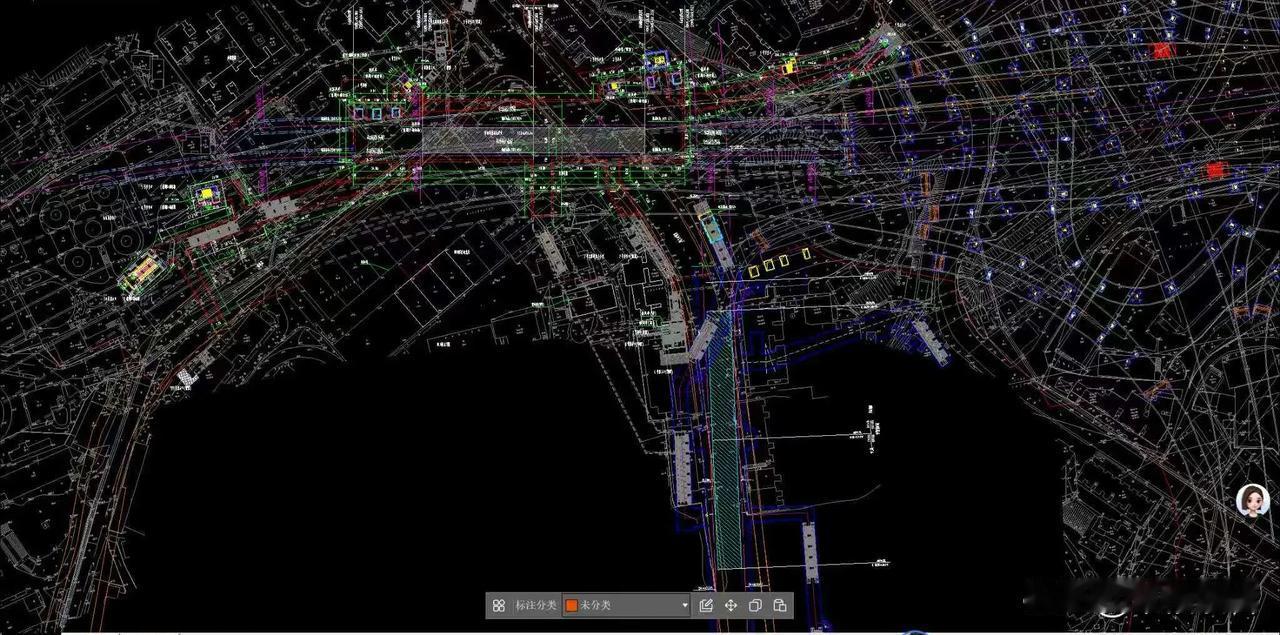Open the cartoon girl avatar assistant
Image resolution: width=1280 pixels, height=635 pixels.
[x=1252, y=500]
